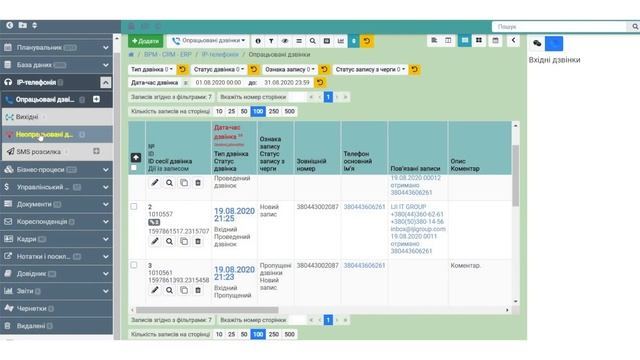
Task: Click the top page number input field
Action: click(298, 97)
